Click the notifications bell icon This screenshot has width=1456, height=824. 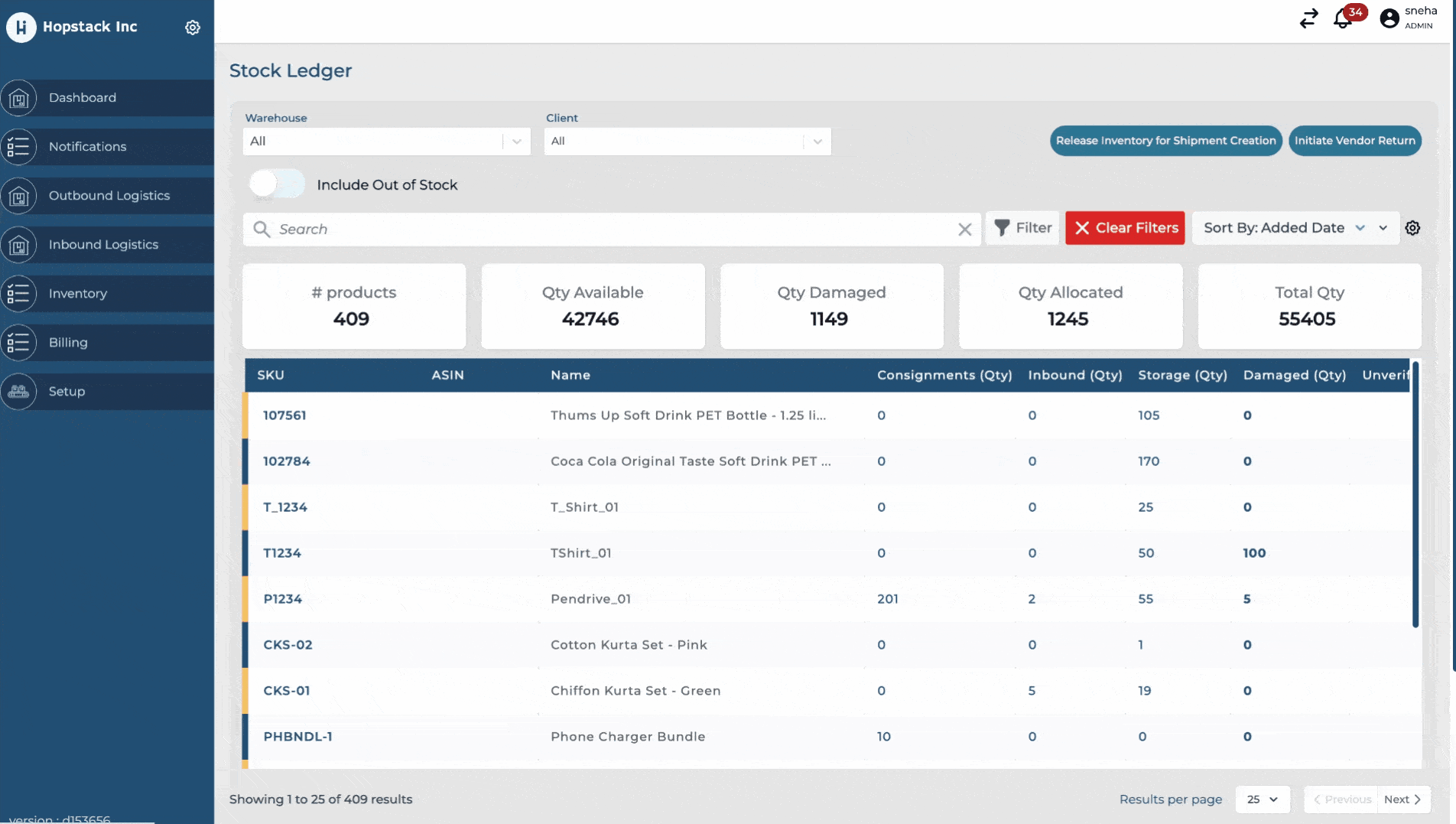(x=1342, y=19)
